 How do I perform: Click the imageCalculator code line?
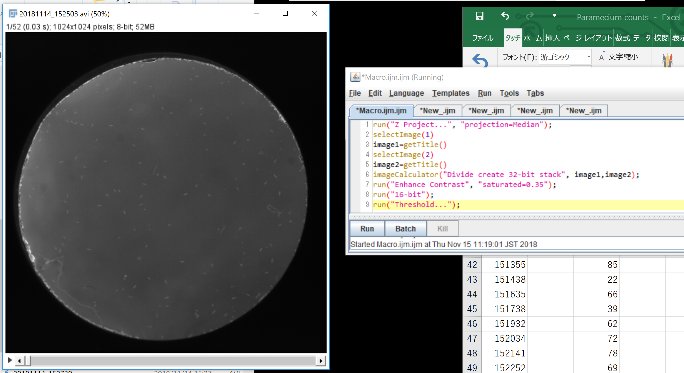click(x=506, y=175)
